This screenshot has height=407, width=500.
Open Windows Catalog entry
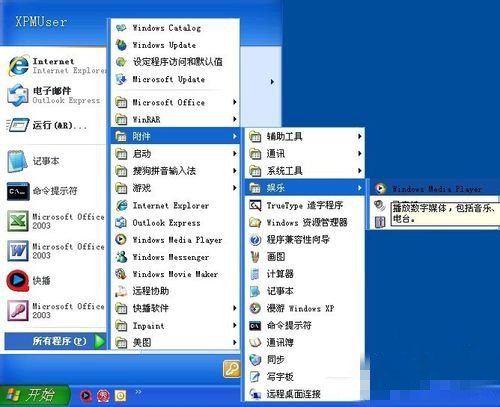175,28
